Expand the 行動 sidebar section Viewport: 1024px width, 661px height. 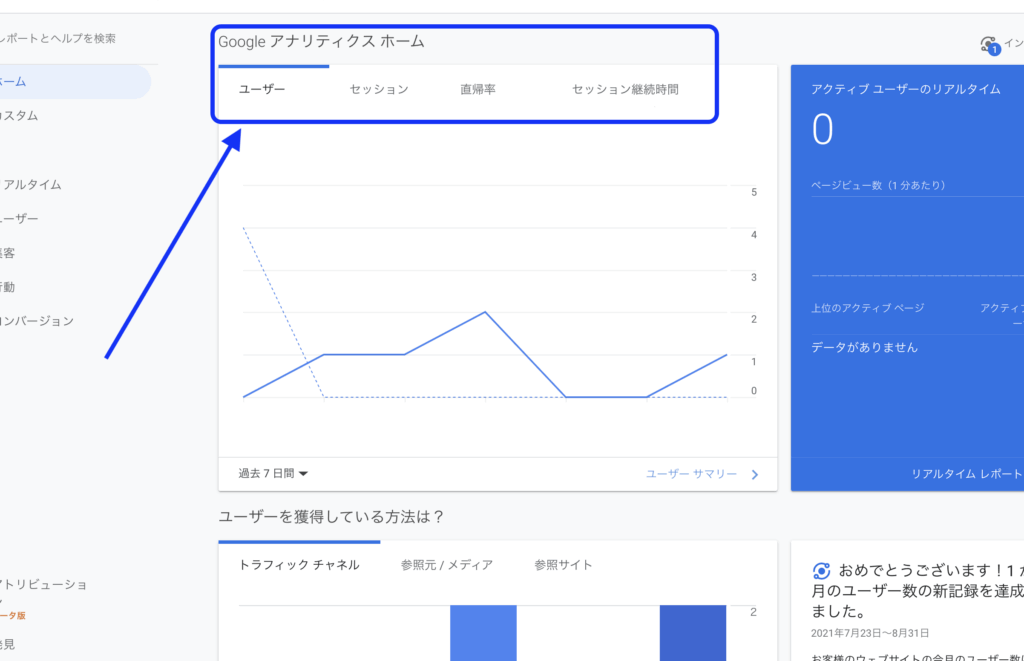pos(10,287)
